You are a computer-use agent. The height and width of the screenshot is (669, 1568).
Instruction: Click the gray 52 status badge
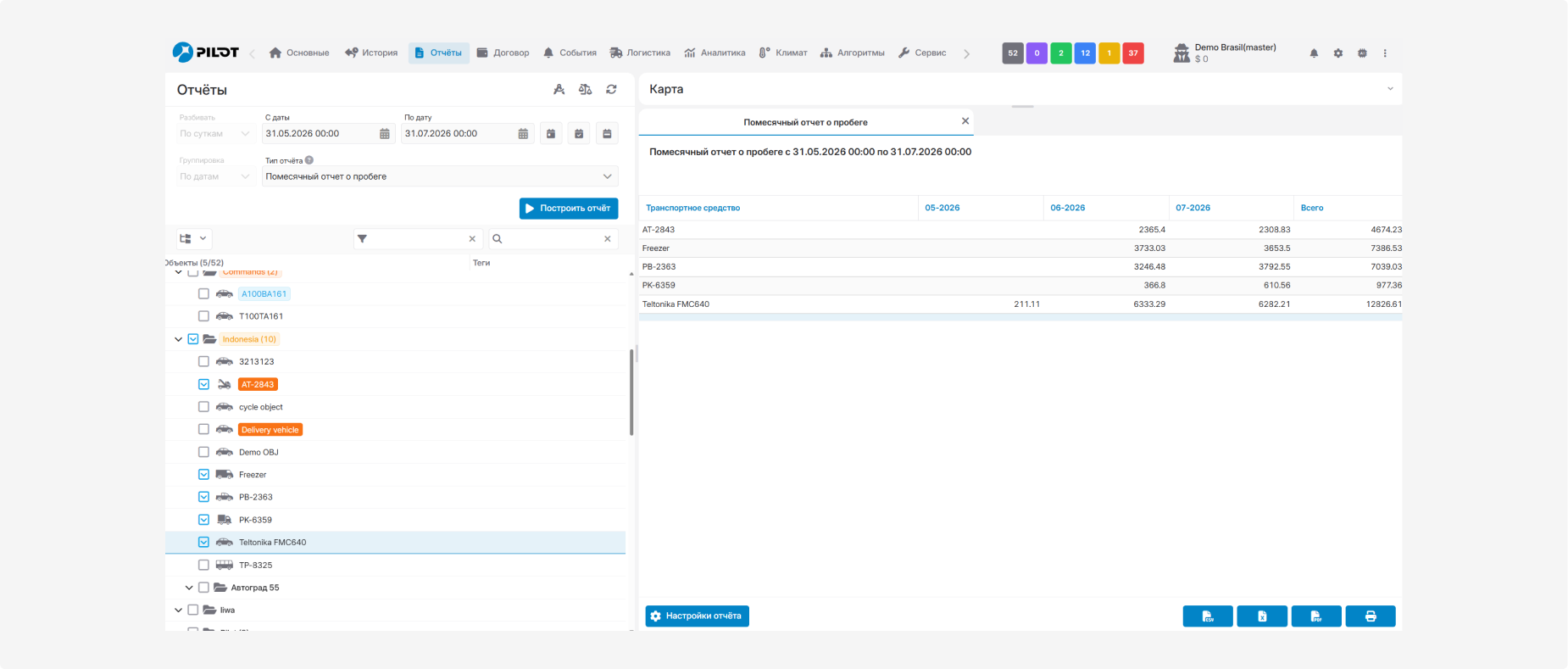(x=1013, y=53)
